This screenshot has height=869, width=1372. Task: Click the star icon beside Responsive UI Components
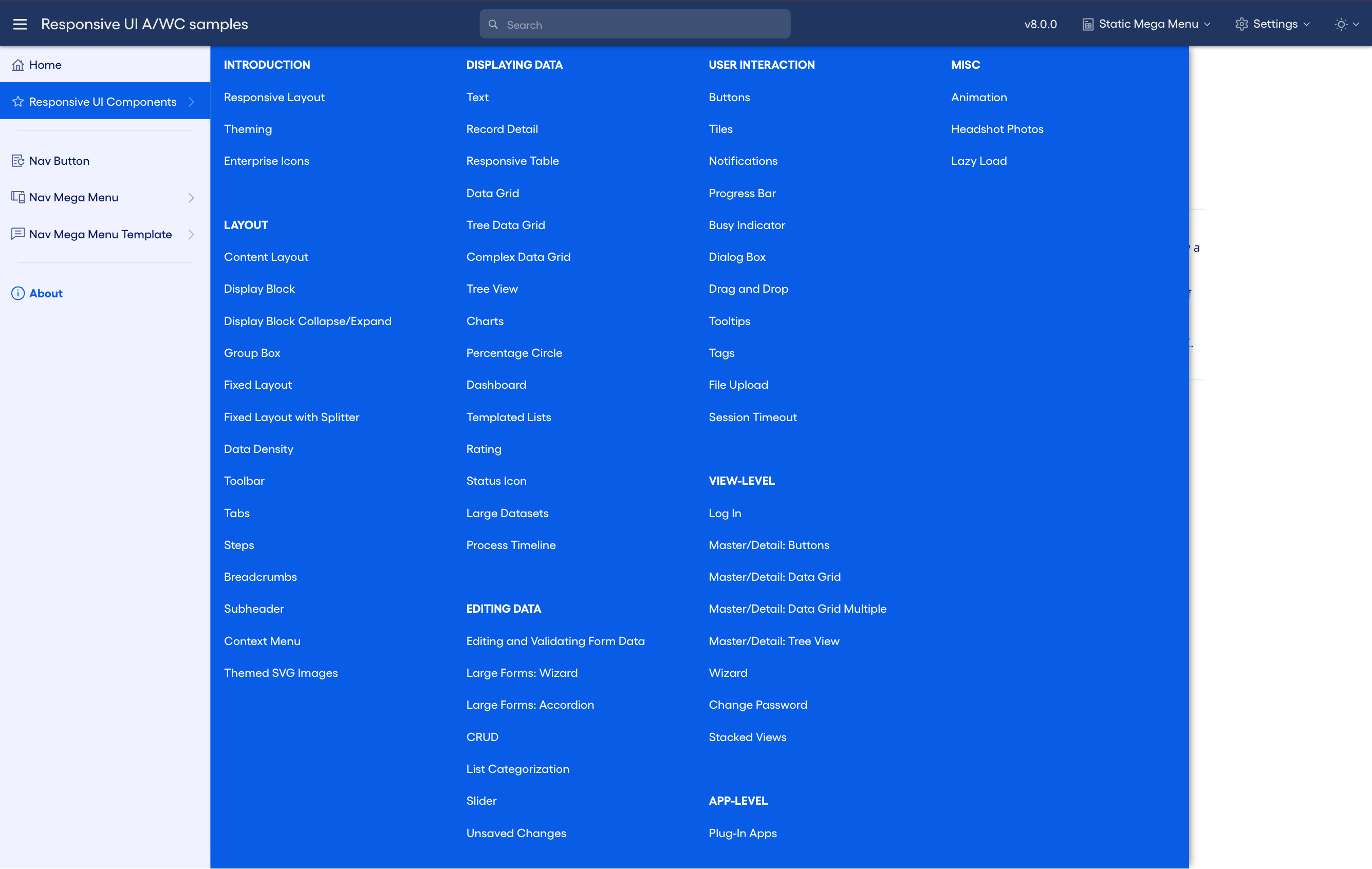[x=17, y=101]
